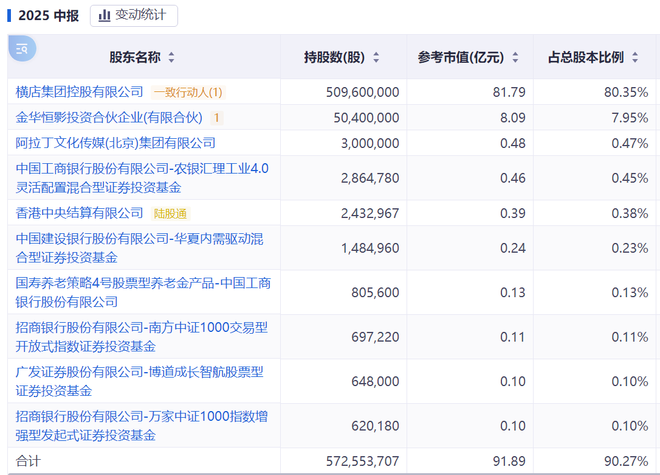
Task: Click the badge 1 beside 金华恒影投资合伙企业
Action: (216, 118)
